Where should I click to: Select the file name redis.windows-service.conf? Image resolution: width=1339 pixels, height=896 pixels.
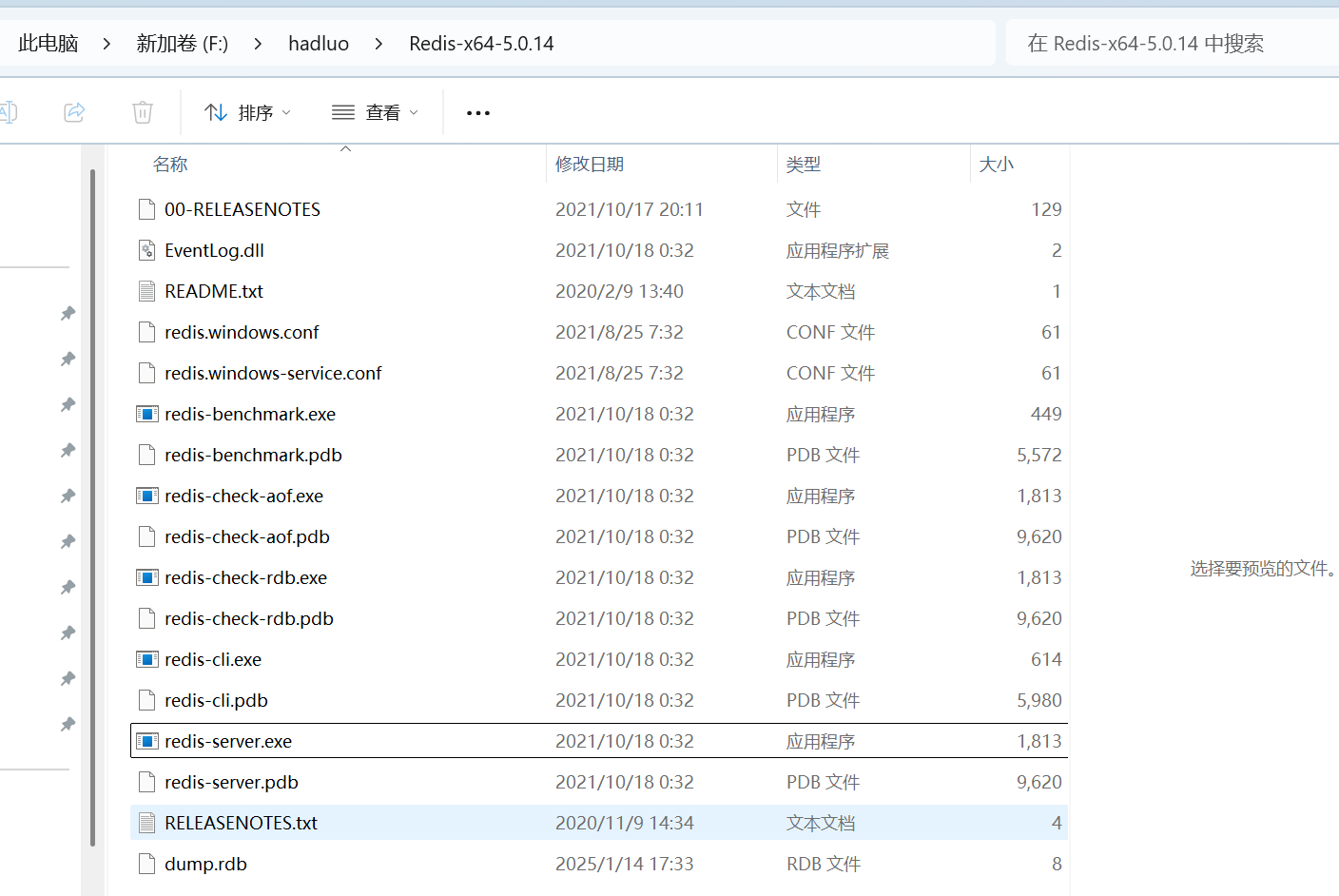[273, 373]
